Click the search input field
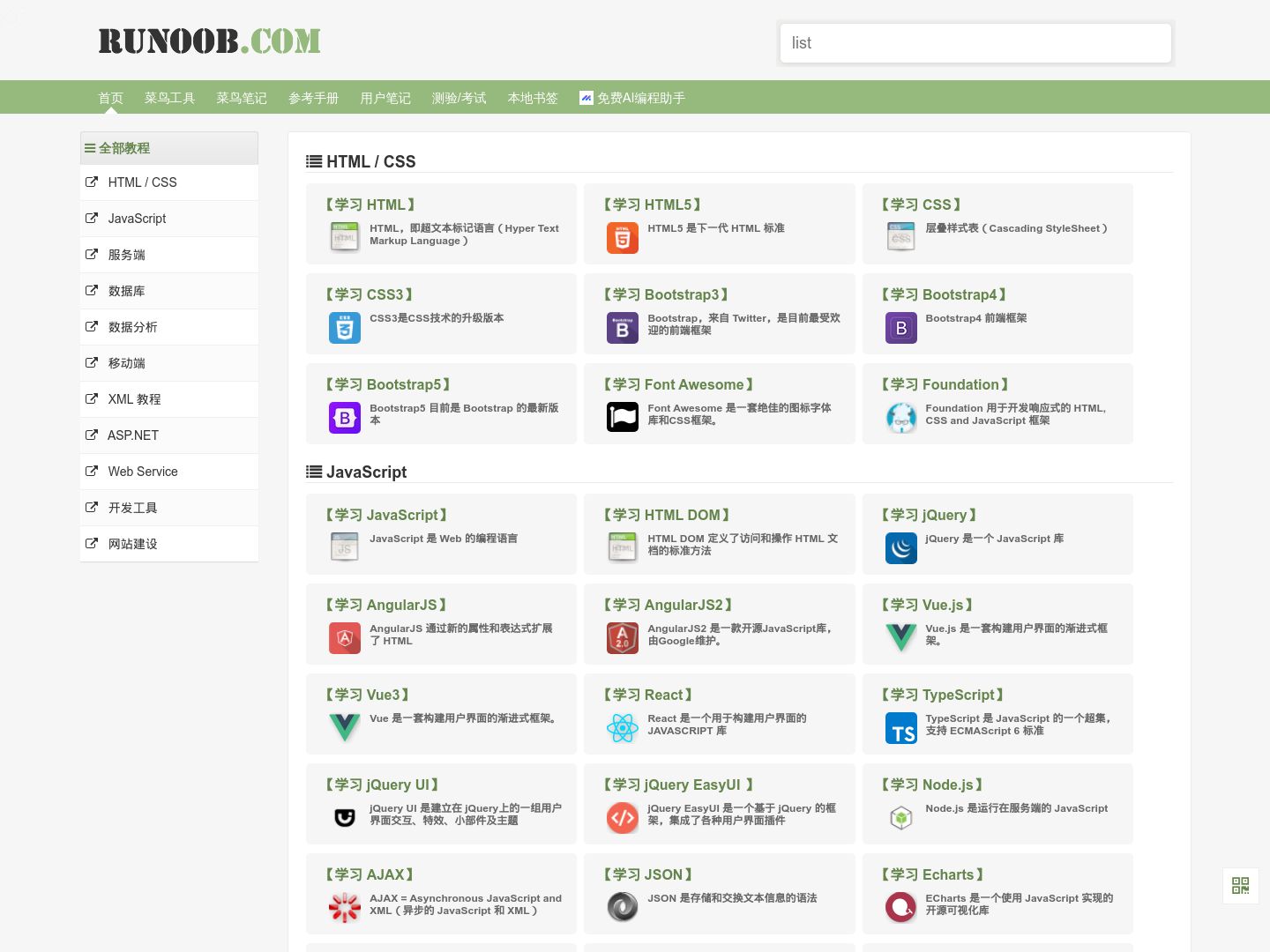Image resolution: width=1270 pixels, height=952 pixels. click(x=975, y=43)
